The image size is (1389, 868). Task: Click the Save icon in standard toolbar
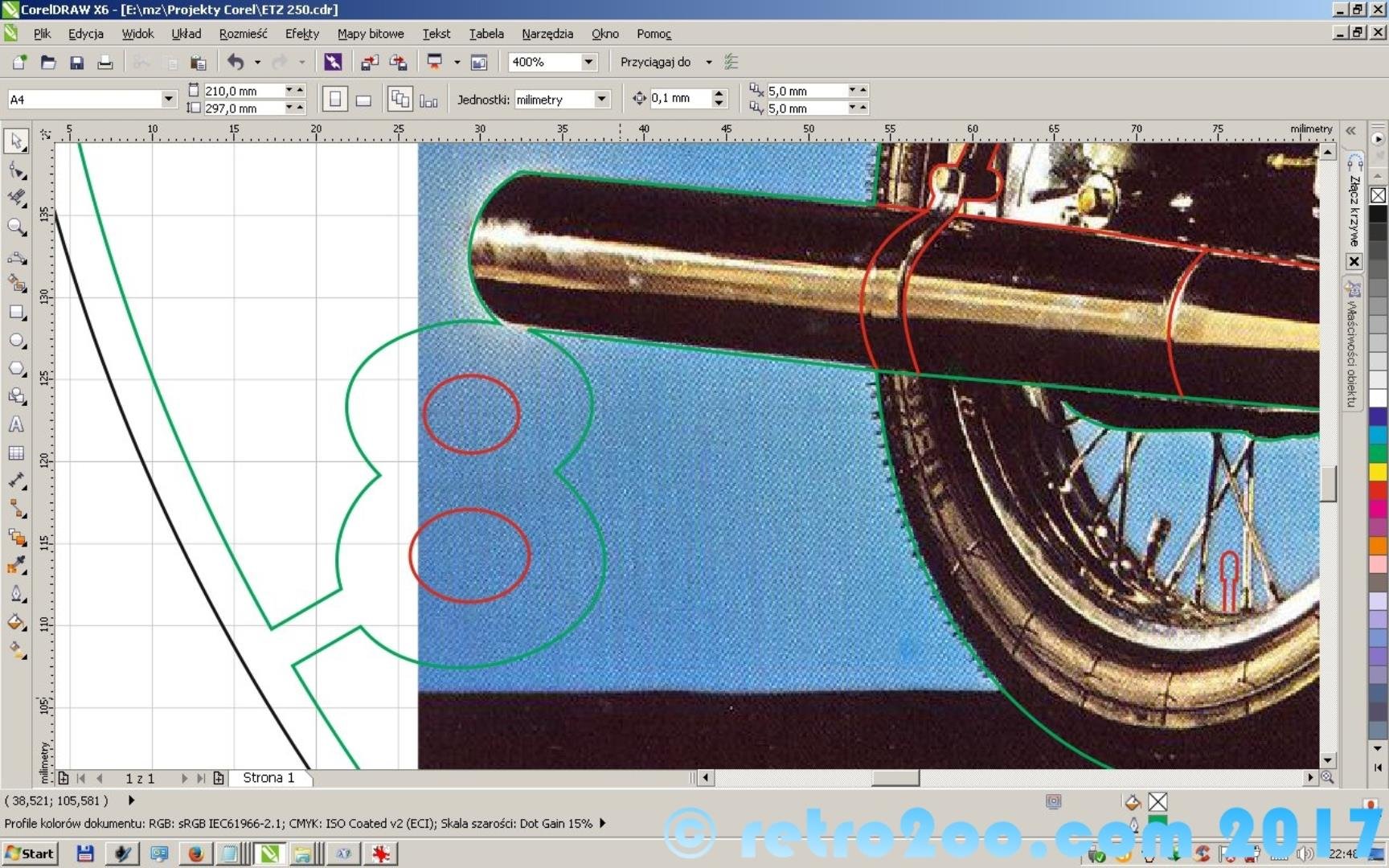pos(77,62)
